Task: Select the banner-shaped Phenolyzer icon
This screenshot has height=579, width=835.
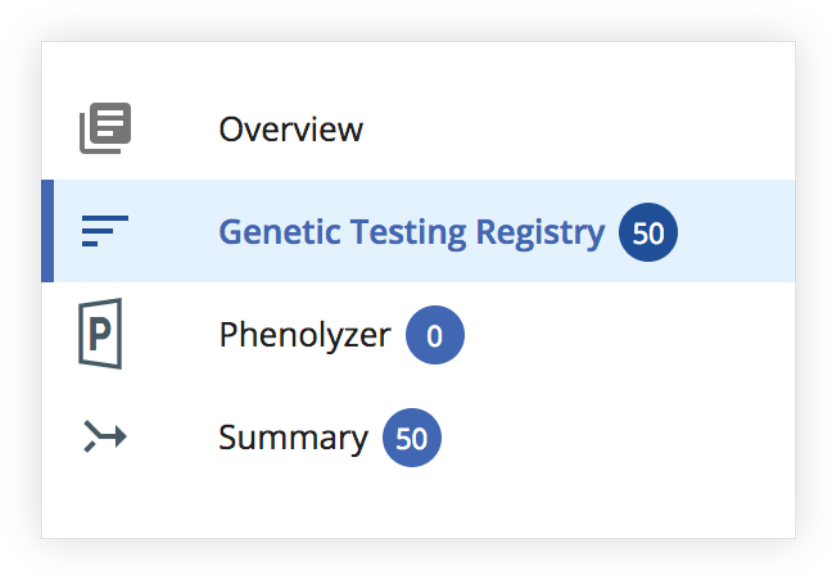Action: [x=101, y=334]
